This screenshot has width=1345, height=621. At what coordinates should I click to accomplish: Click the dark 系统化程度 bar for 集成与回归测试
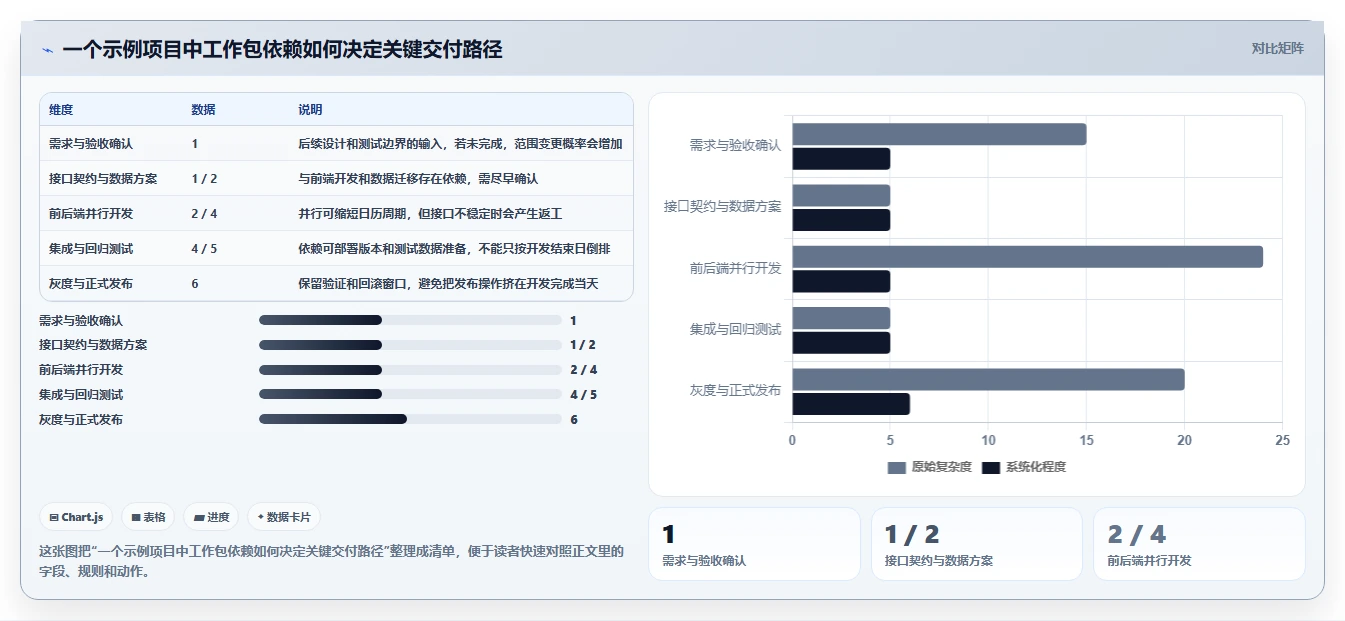point(841,343)
